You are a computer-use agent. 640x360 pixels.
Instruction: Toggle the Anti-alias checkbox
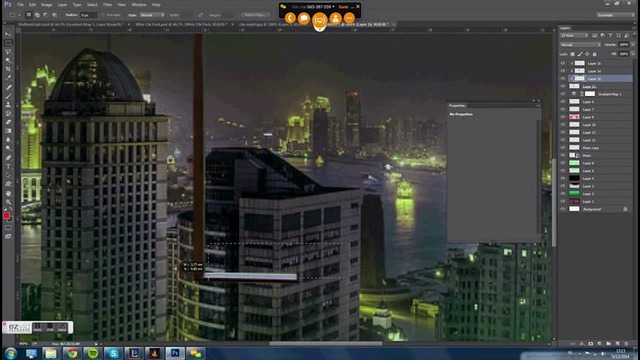103,15
